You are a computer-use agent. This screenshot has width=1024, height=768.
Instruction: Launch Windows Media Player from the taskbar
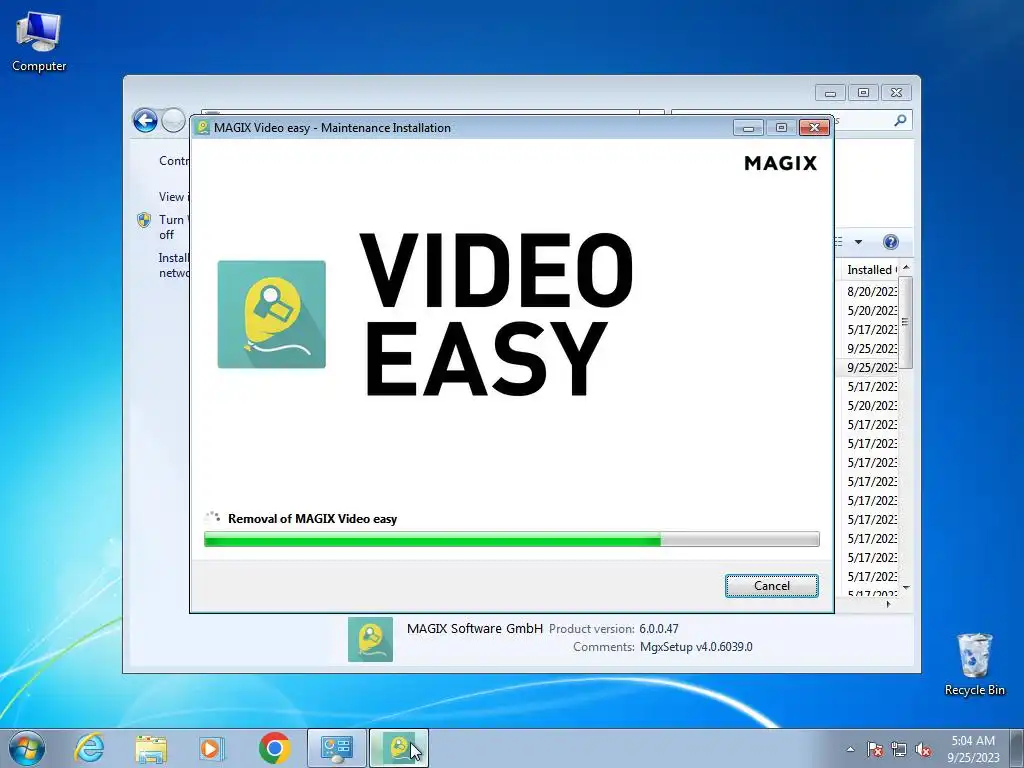212,748
